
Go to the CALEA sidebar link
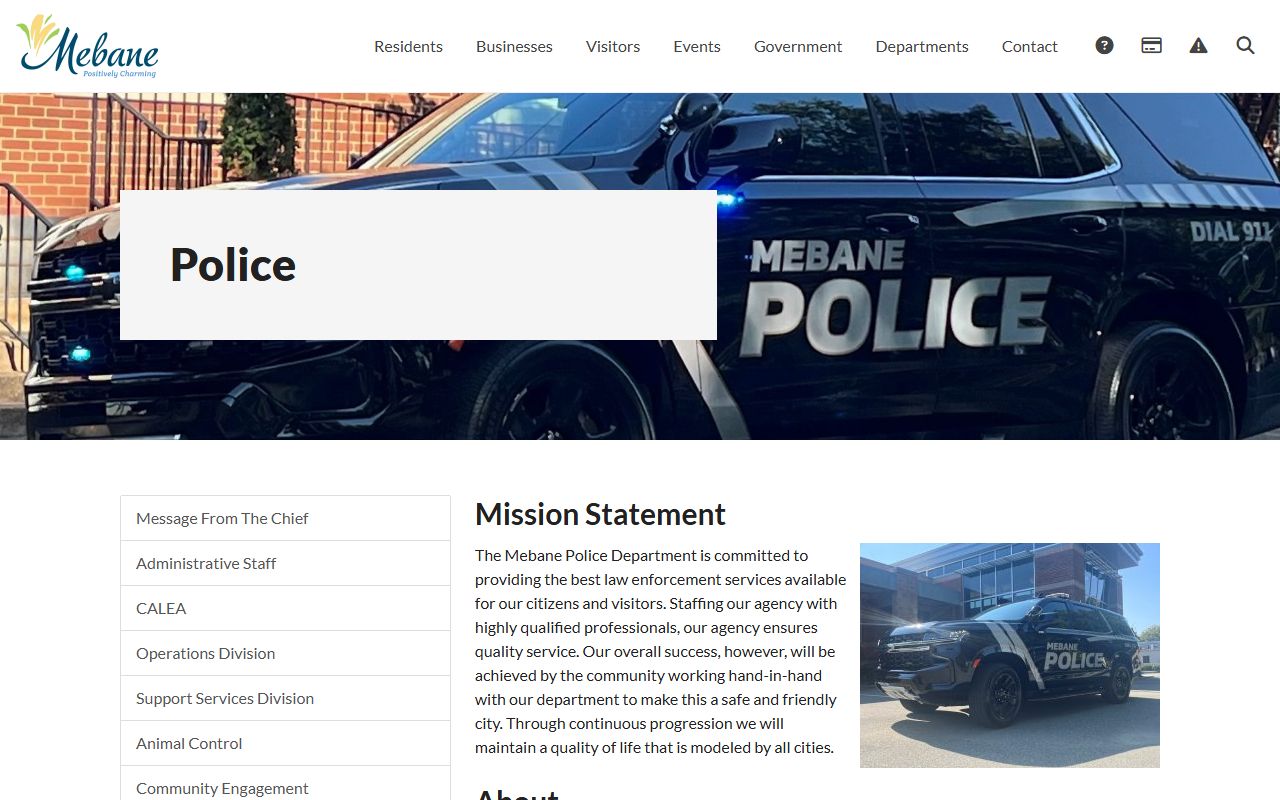click(x=285, y=608)
